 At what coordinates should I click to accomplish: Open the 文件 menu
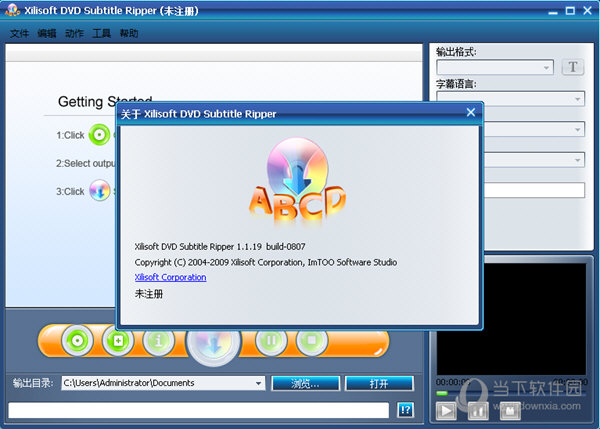[x=19, y=34]
